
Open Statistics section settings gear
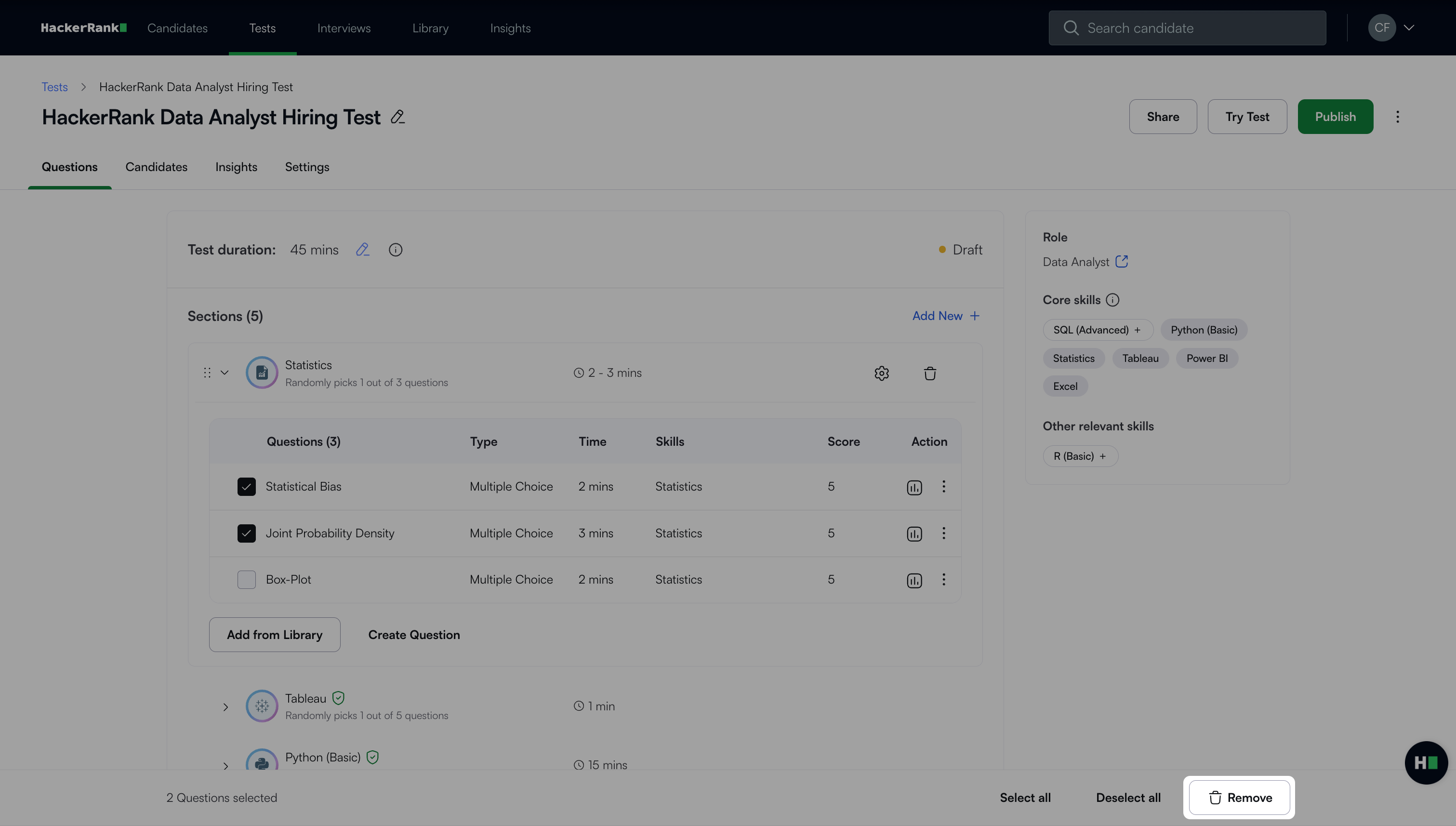pos(881,373)
